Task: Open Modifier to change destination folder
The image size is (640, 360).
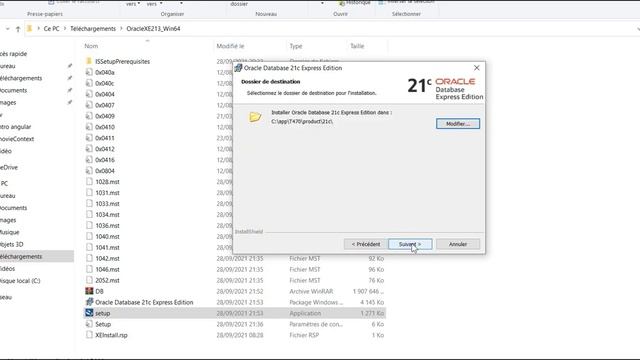Action: 458,124
